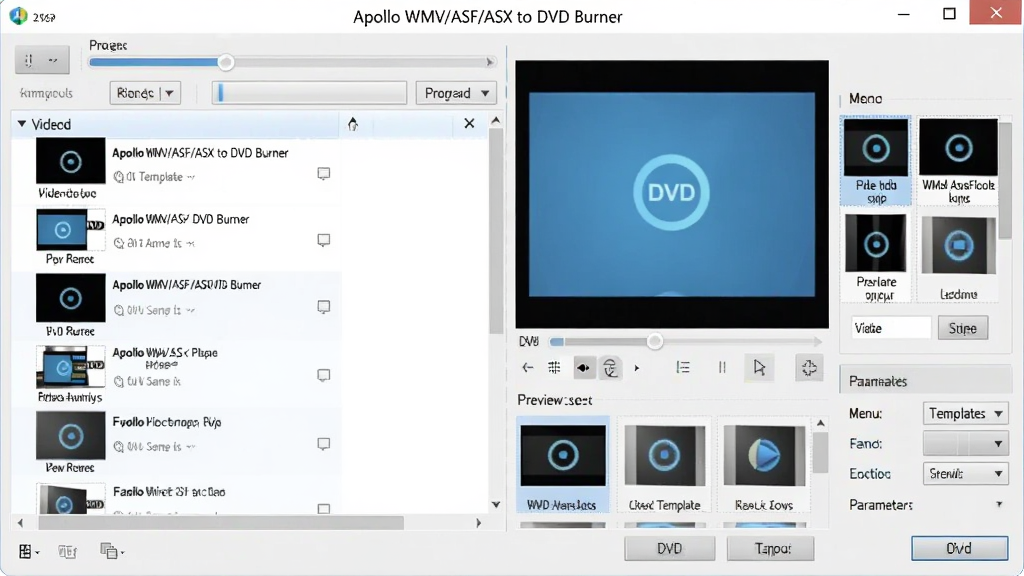This screenshot has width=1024, height=576.
Task: Click the Paamates panel header
Action: [x=925, y=381]
